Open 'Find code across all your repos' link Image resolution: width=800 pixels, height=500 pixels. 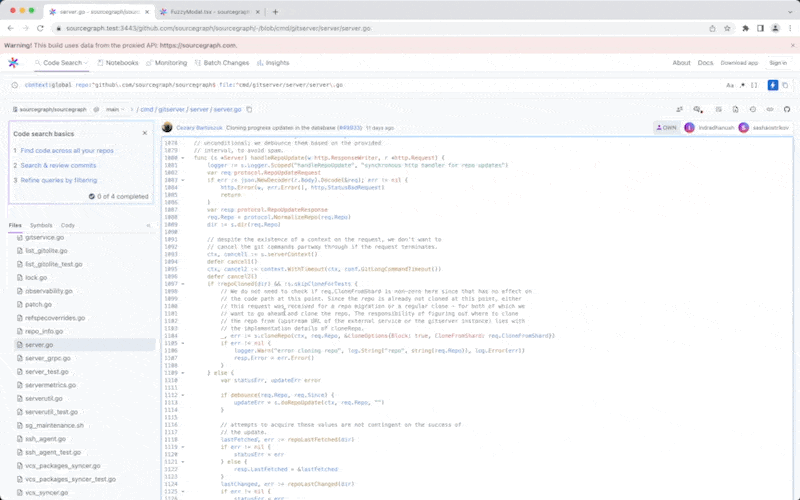point(67,151)
